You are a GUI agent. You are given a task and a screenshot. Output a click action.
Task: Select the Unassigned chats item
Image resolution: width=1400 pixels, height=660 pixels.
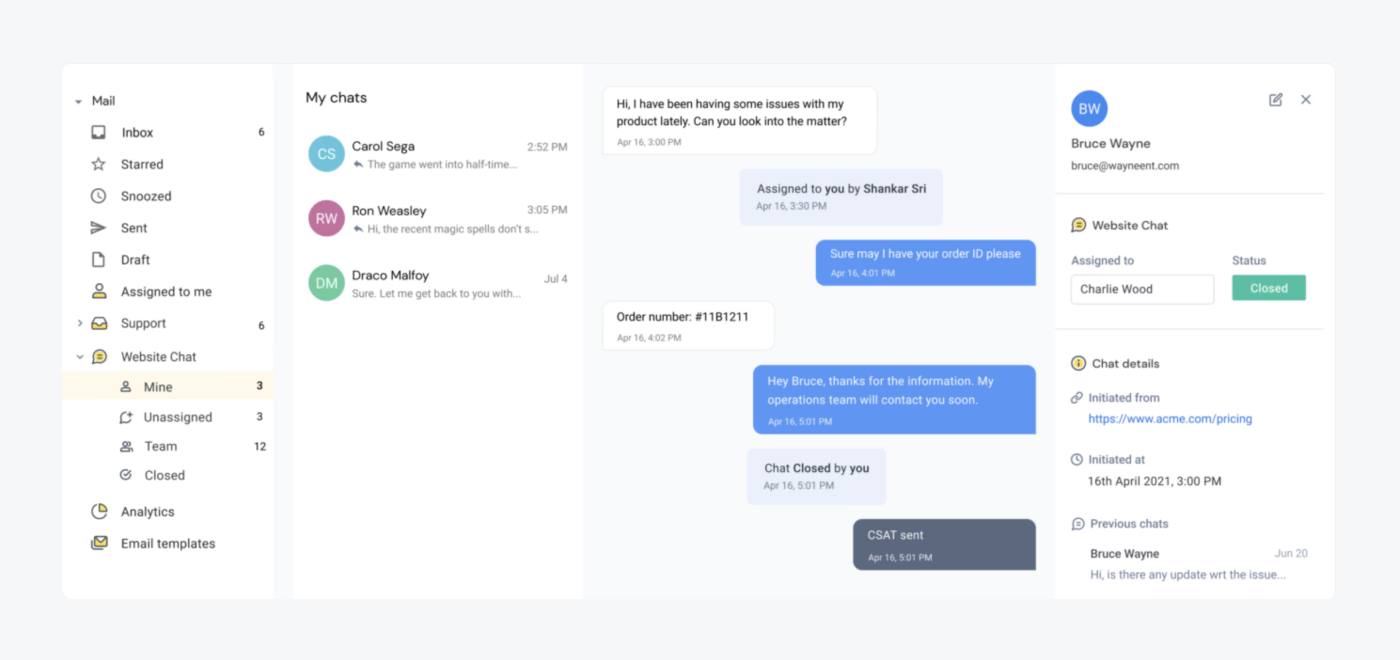pos(167,417)
